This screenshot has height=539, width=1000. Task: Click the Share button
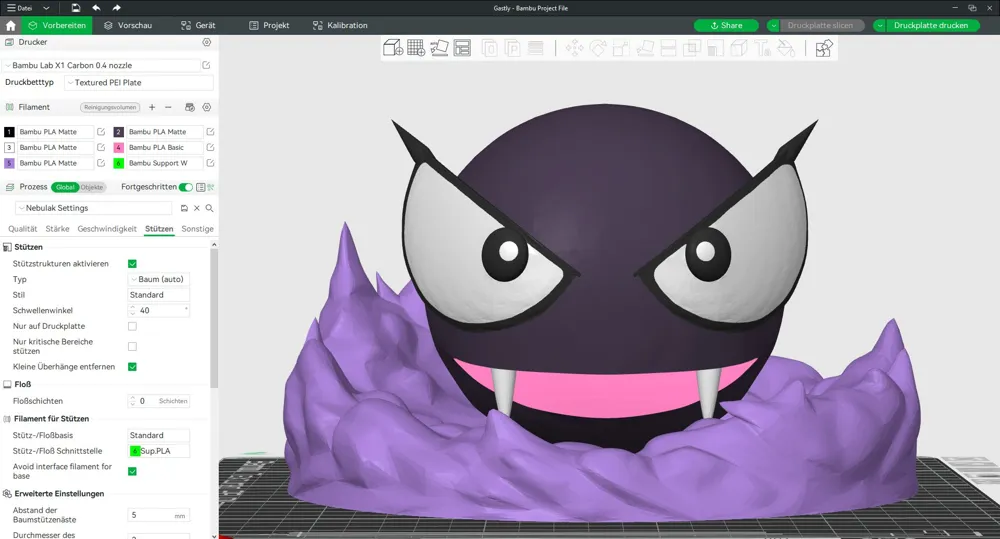click(726, 26)
